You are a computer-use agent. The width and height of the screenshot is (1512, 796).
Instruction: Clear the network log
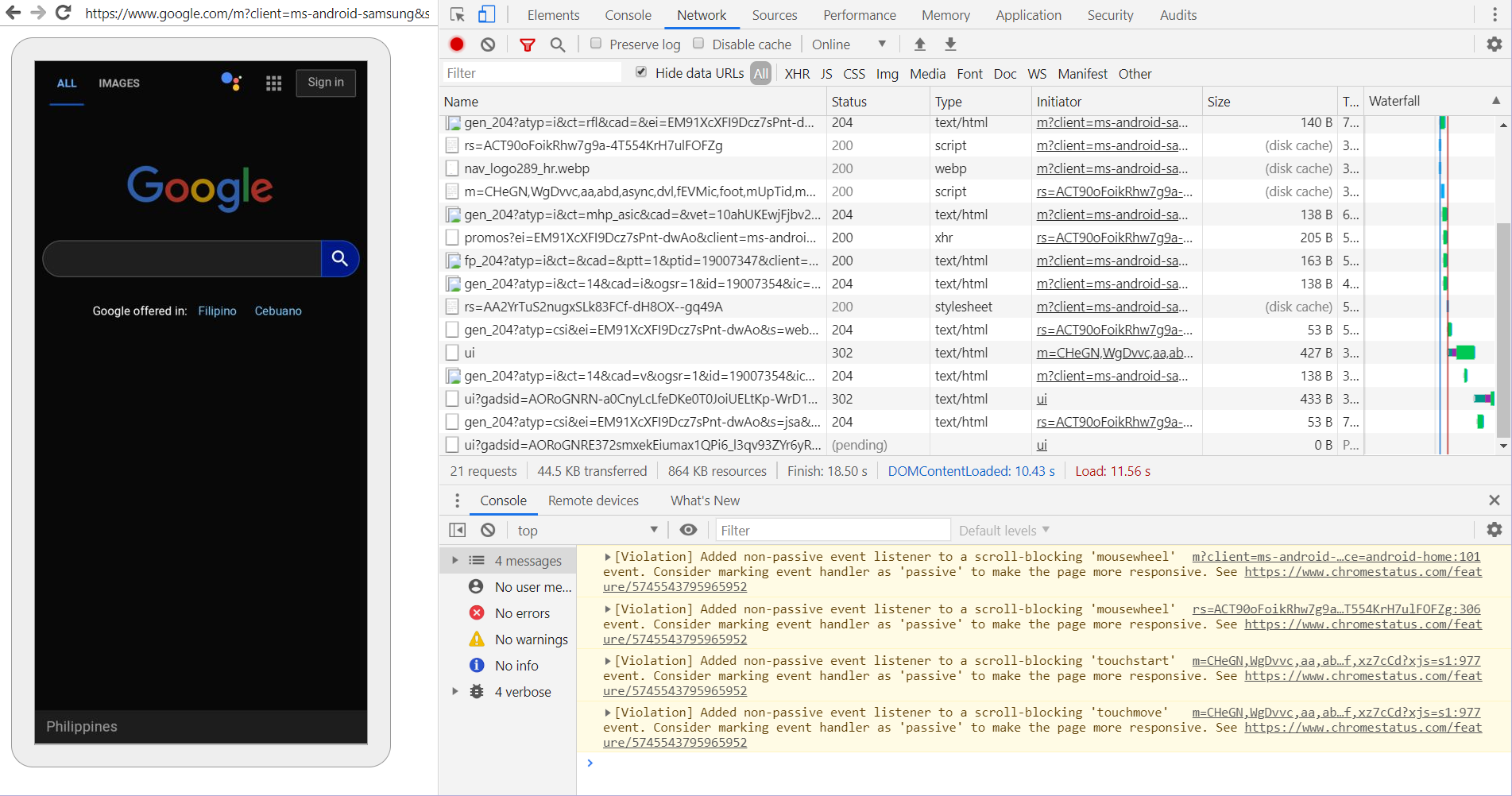(488, 44)
